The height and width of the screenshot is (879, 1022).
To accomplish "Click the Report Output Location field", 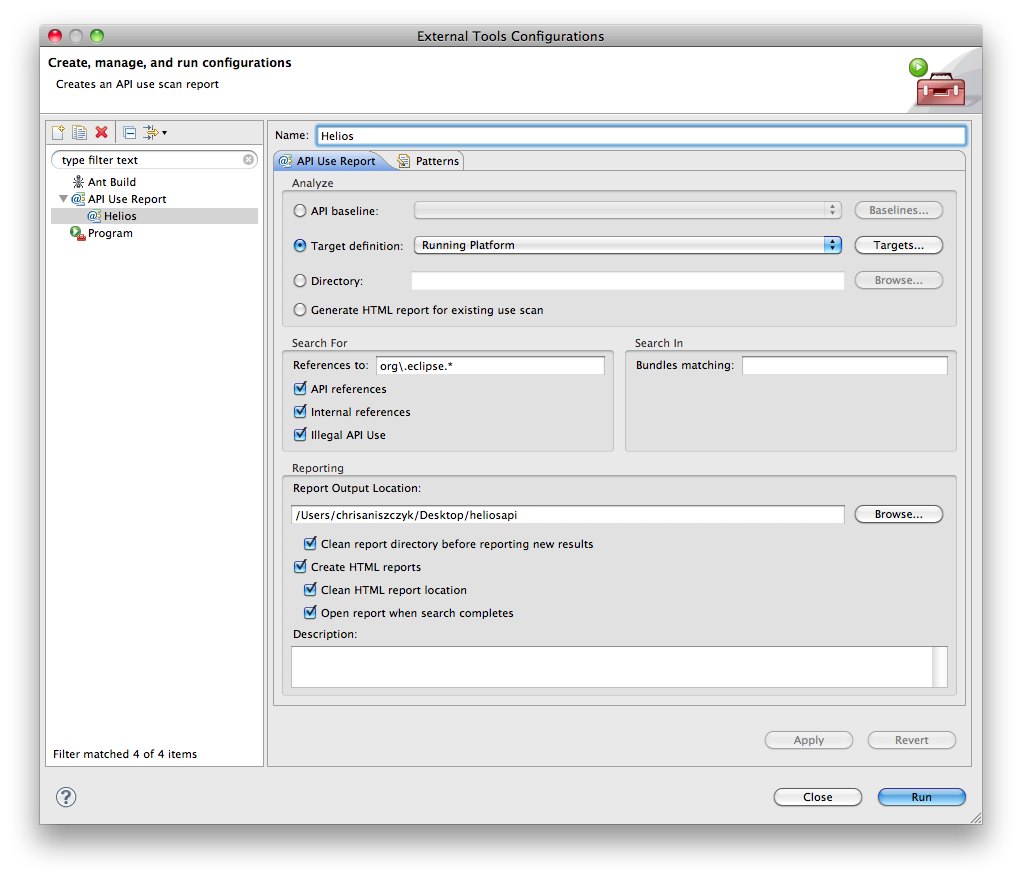I will click(568, 515).
